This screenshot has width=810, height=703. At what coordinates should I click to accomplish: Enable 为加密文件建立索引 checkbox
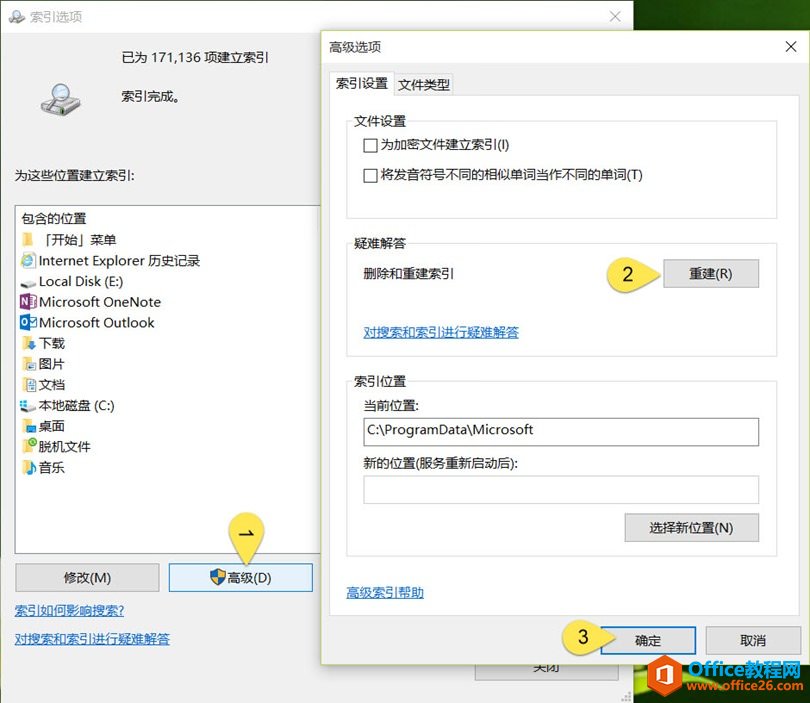point(371,145)
